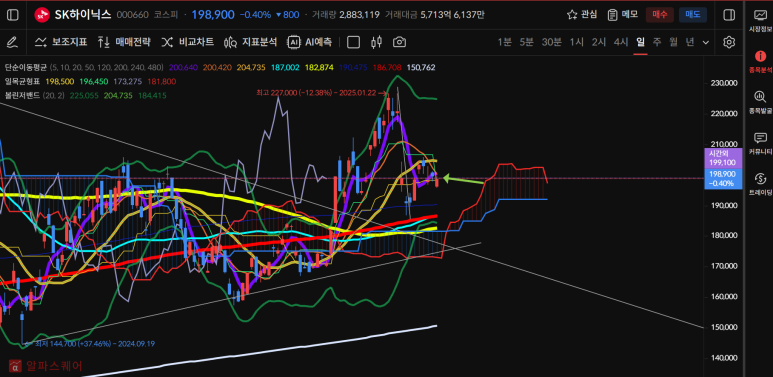Toggle the right sidebar panel icon
The width and height of the screenshot is (773, 377).
[729, 15]
